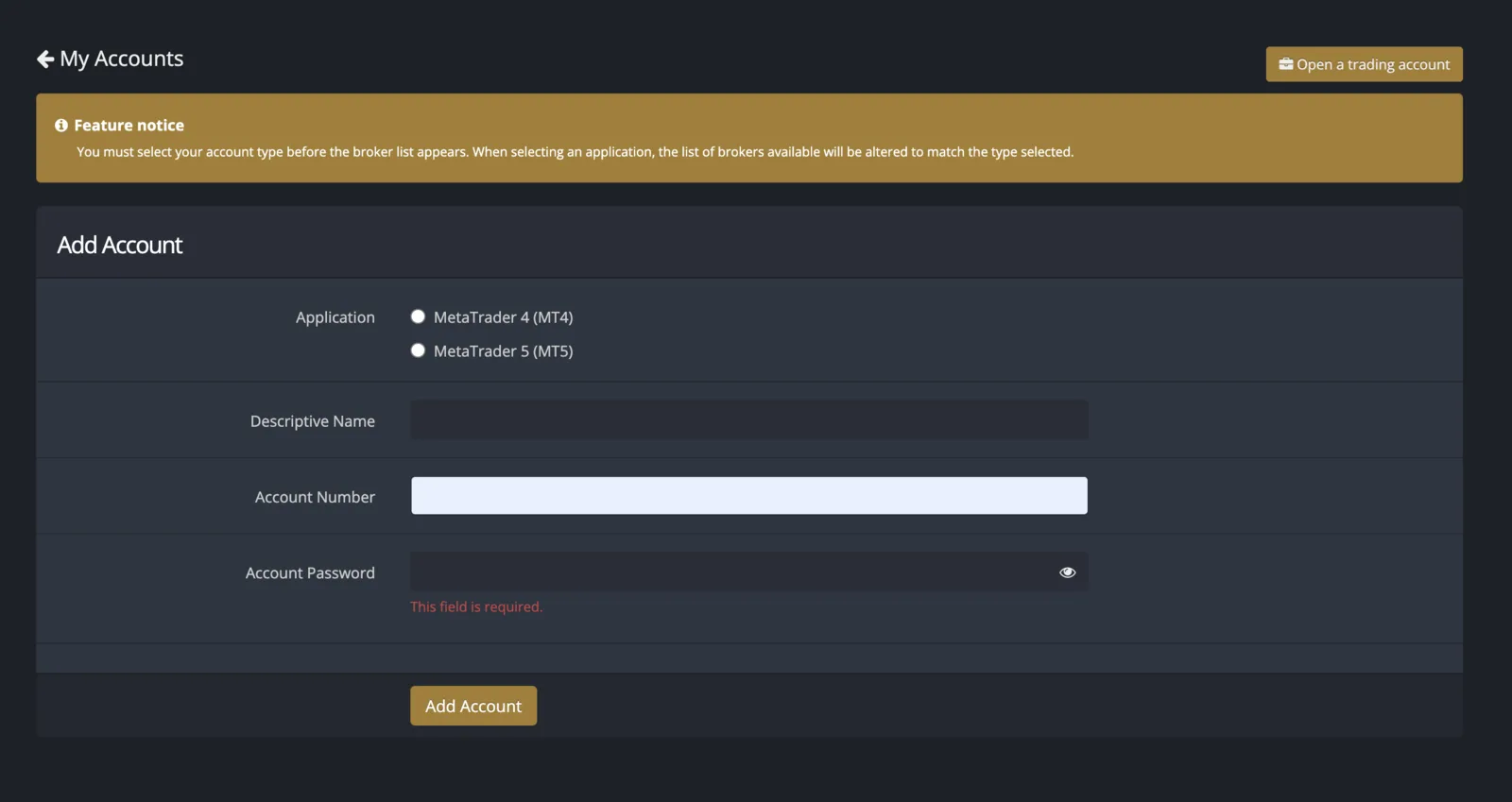Select the MetaTrader 4 (MT4) radio button
Image resolution: width=1512 pixels, height=802 pixels.
click(x=418, y=316)
